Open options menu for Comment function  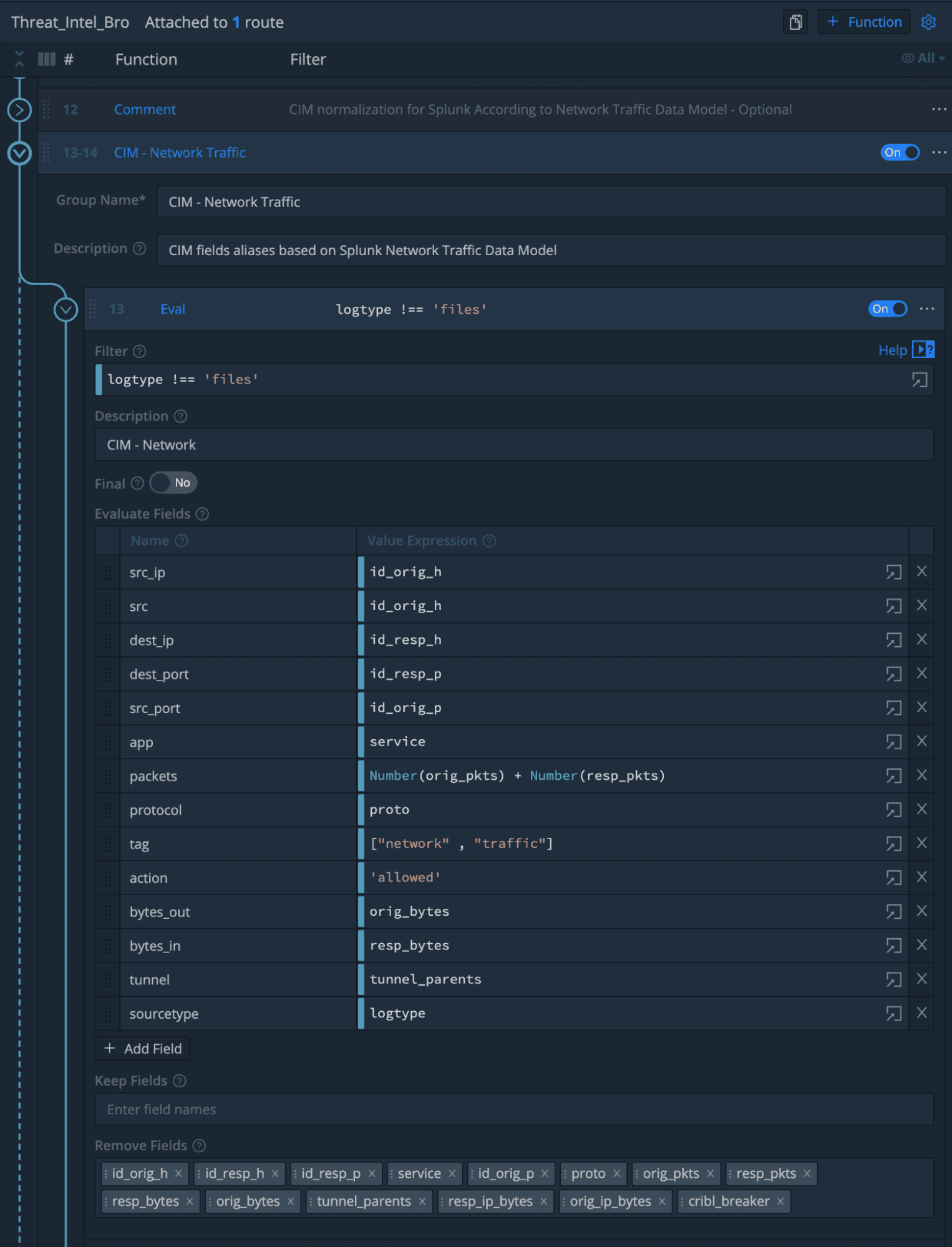pos(938,109)
